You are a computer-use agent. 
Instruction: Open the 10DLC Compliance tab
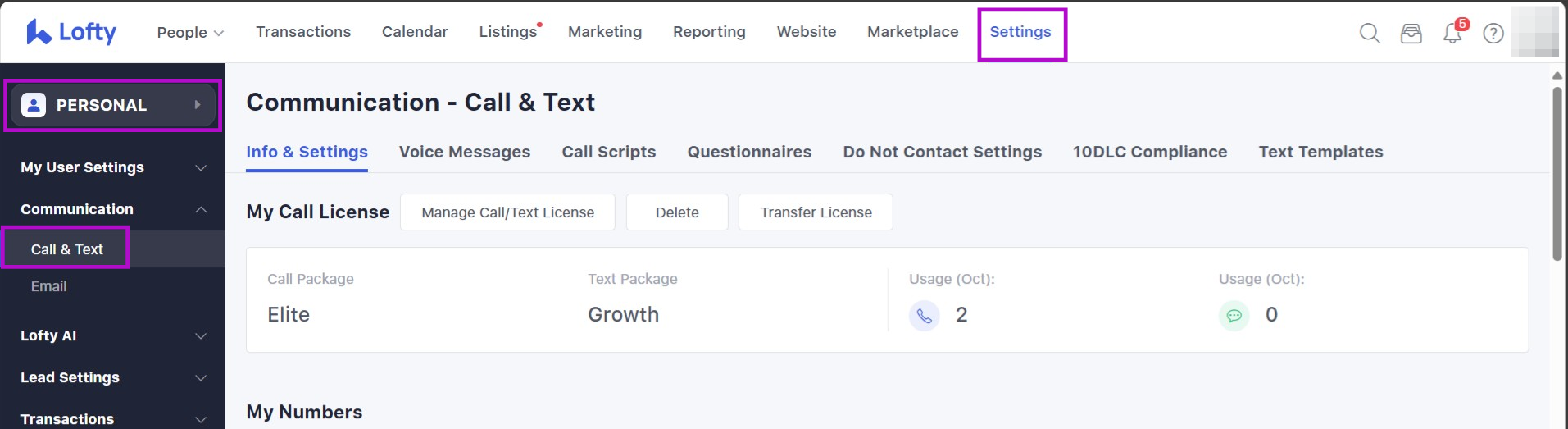pyautogui.click(x=1149, y=152)
